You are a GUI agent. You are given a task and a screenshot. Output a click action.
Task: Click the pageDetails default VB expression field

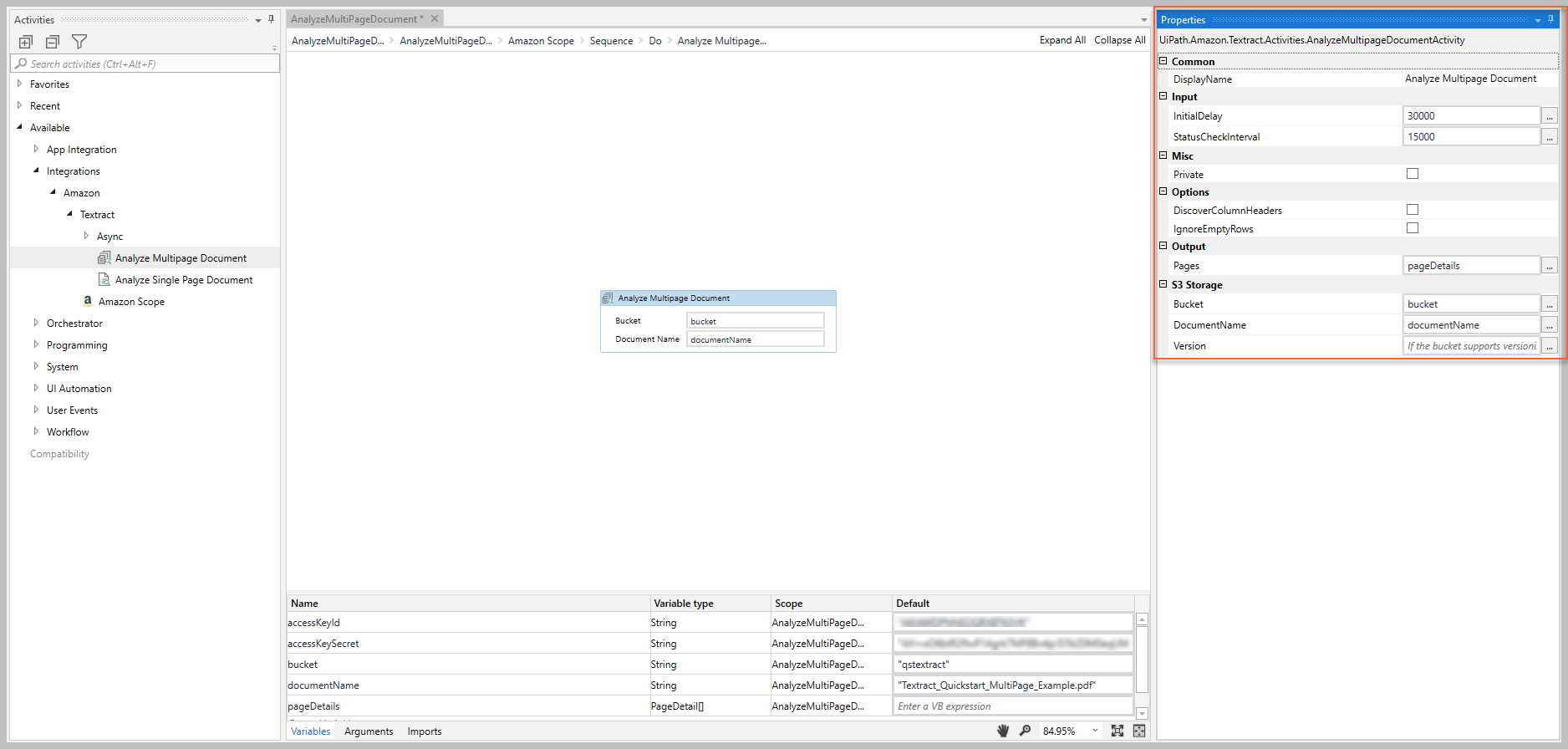[1013, 706]
